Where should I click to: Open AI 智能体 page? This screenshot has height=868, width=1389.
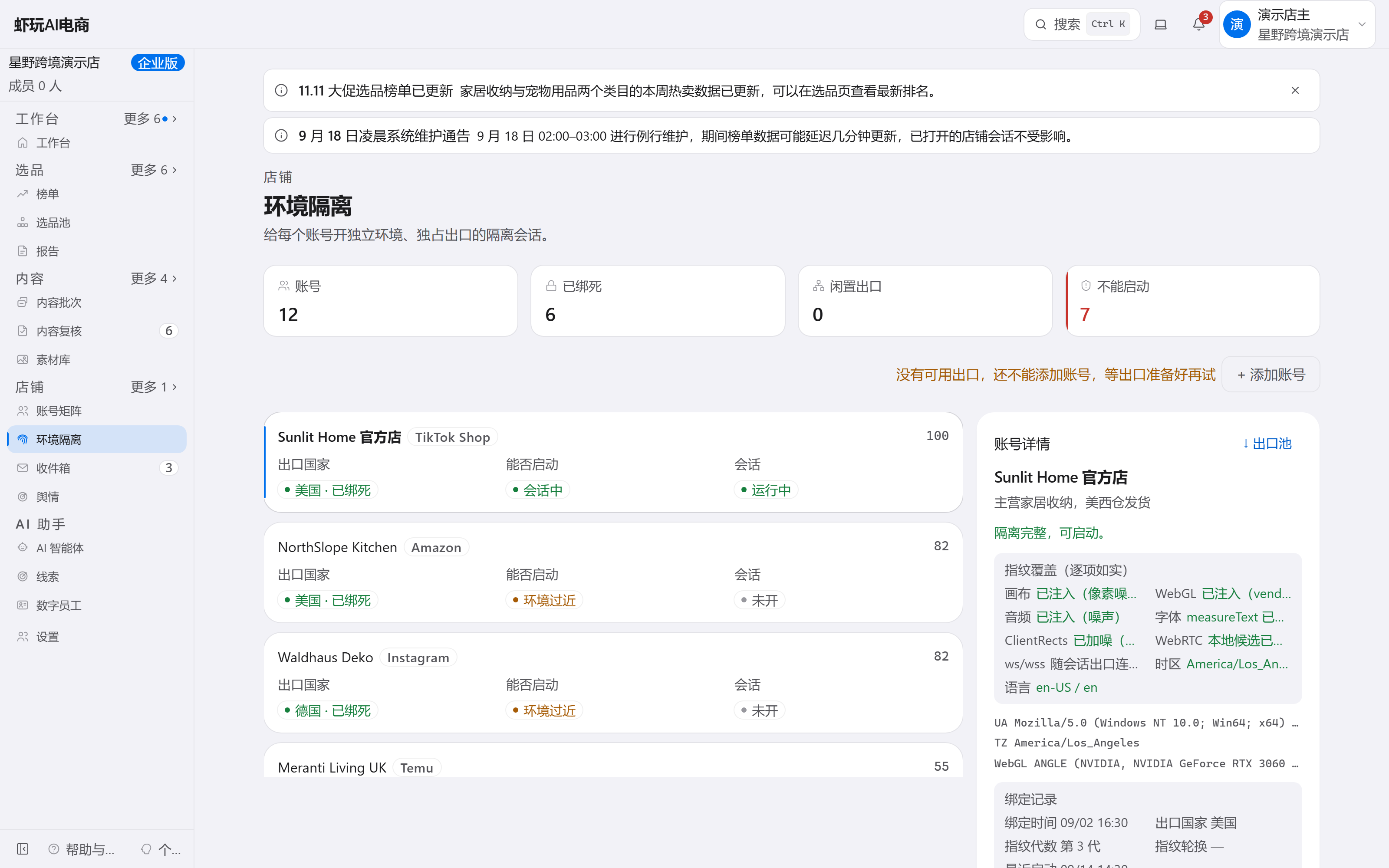[96, 548]
